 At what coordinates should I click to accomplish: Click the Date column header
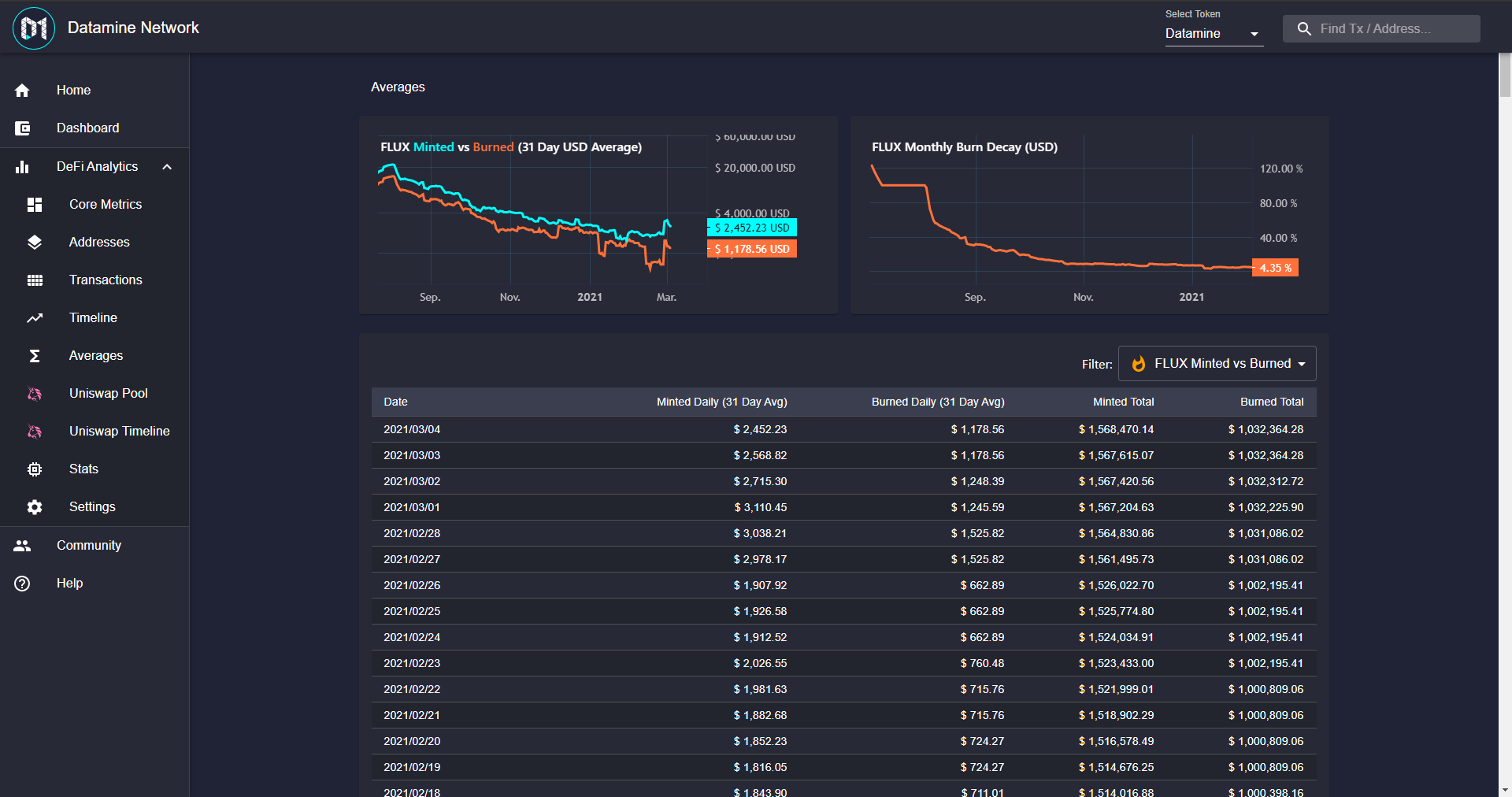pyautogui.click(x=395, y=402)
